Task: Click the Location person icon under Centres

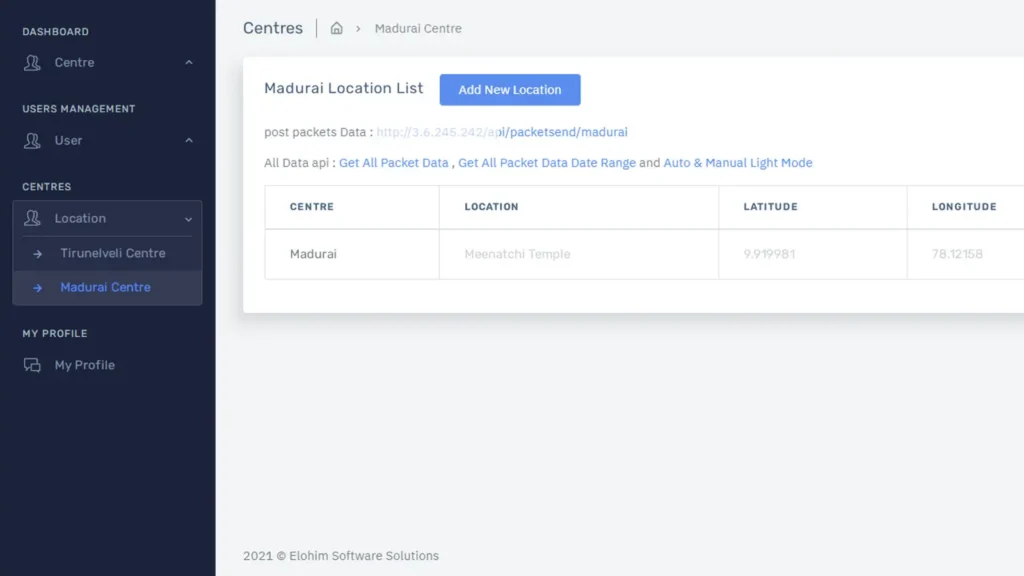Action: 33,218
